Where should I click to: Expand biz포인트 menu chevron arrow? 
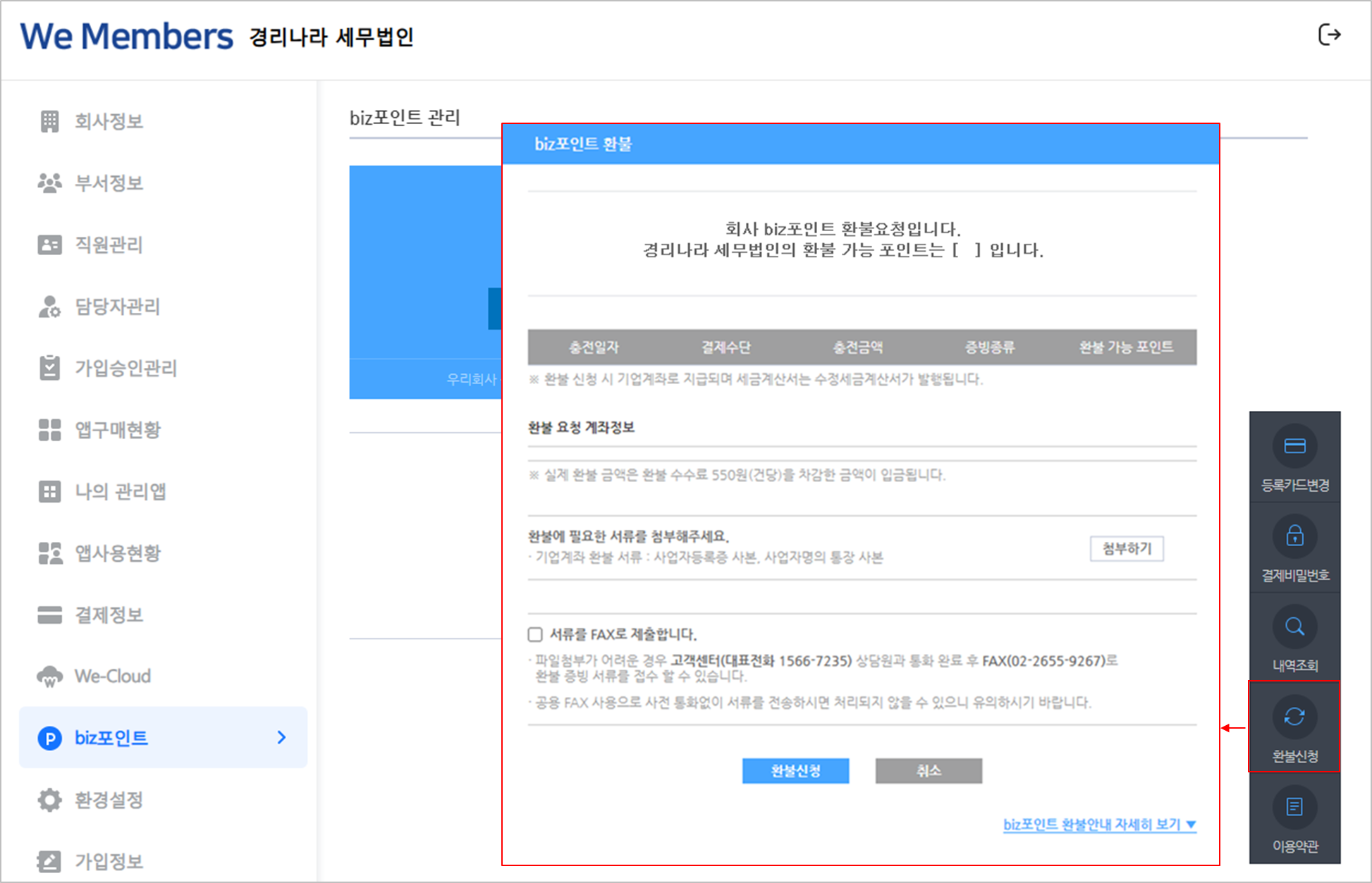point(281,737)
